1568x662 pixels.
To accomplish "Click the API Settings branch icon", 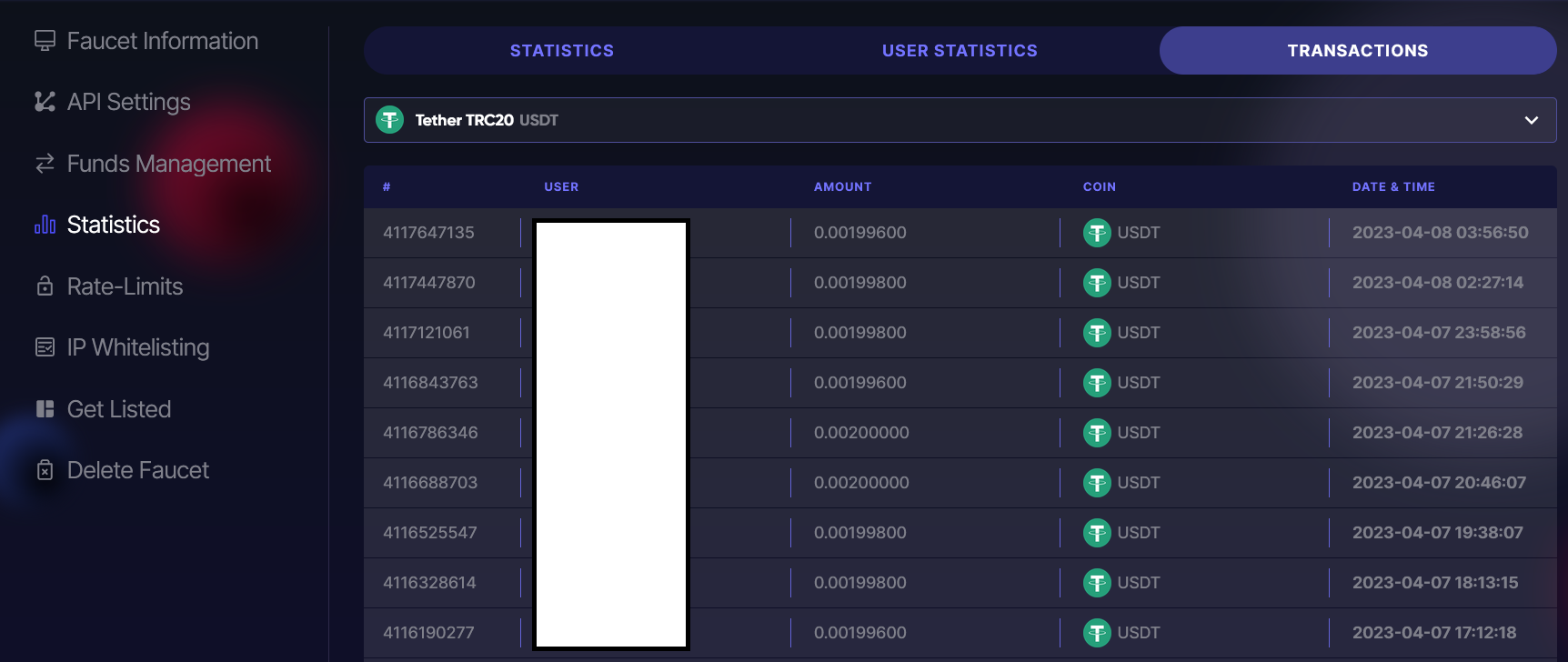I will 45,102.
